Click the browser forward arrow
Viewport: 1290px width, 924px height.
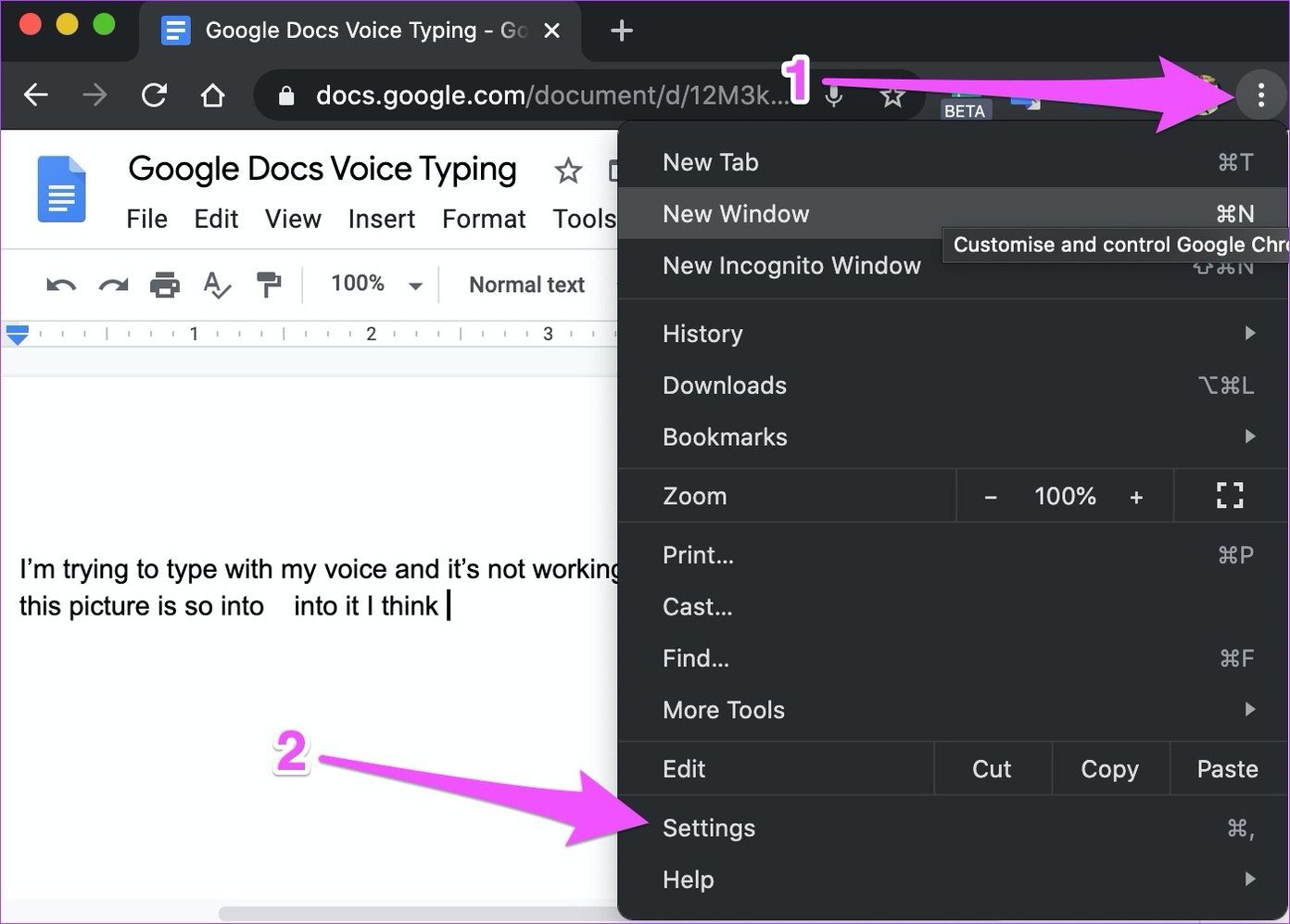[95, 95]
